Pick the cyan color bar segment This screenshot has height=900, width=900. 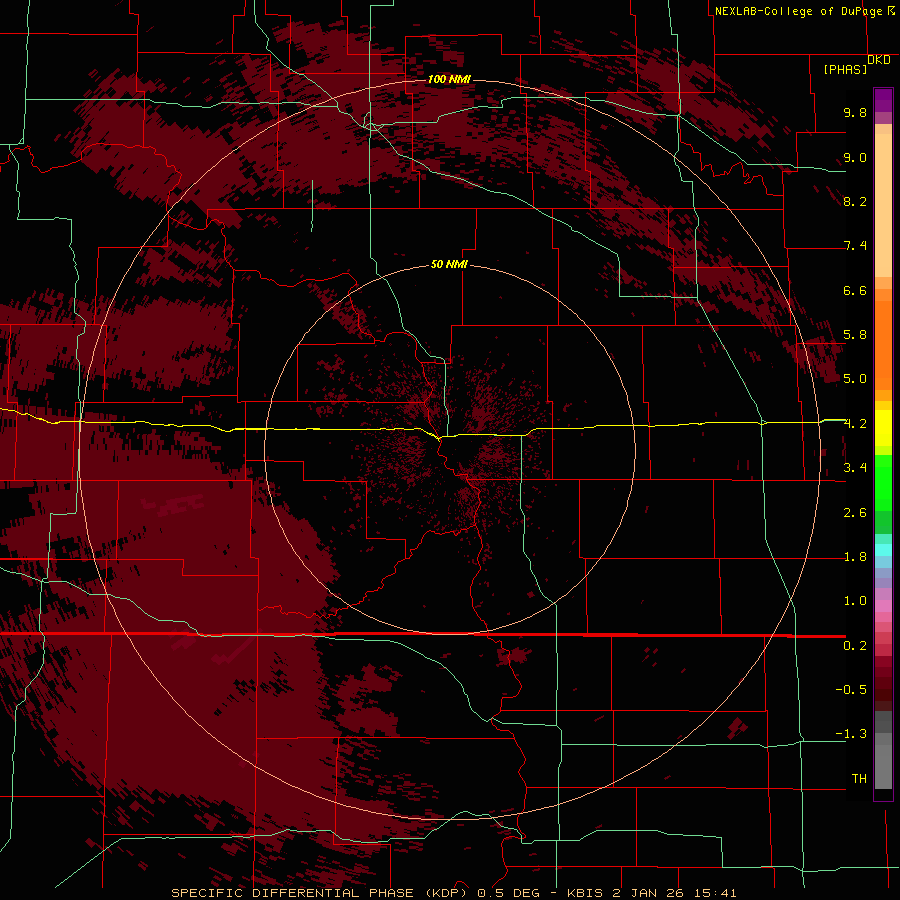tap(883, 550)
